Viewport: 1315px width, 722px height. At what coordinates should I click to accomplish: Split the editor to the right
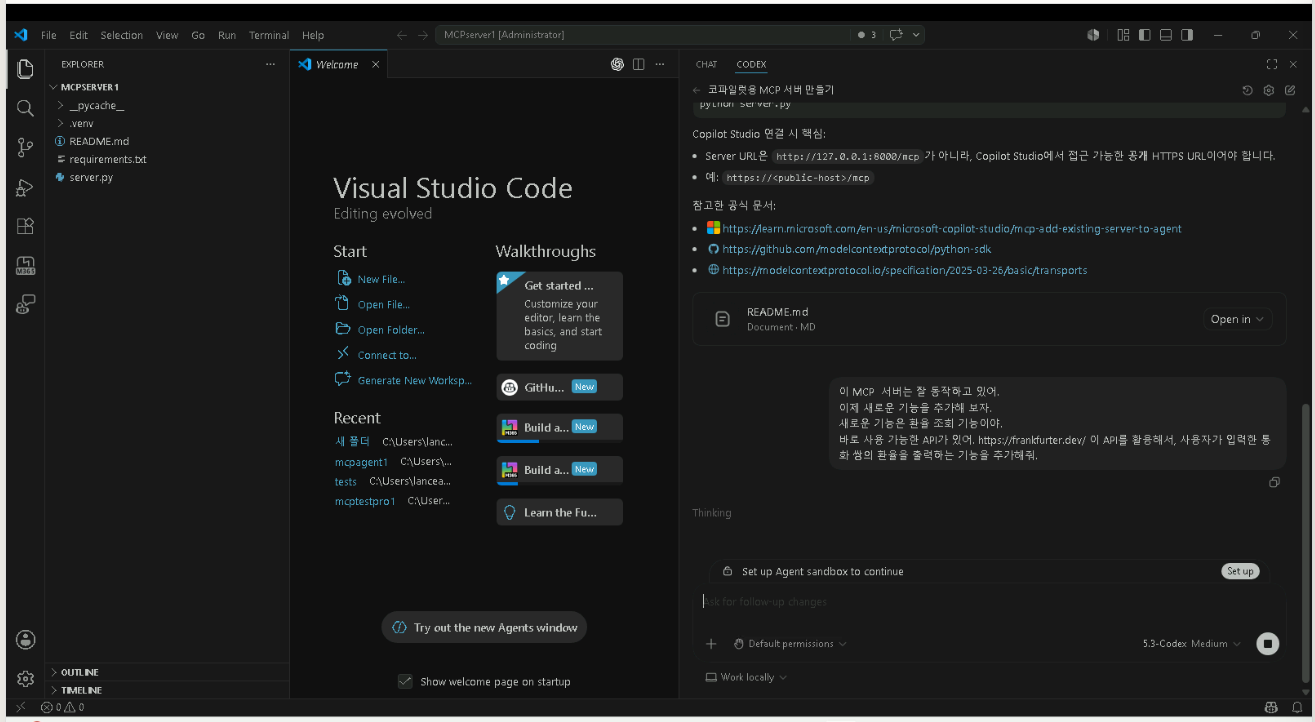[x=638, y=64]
